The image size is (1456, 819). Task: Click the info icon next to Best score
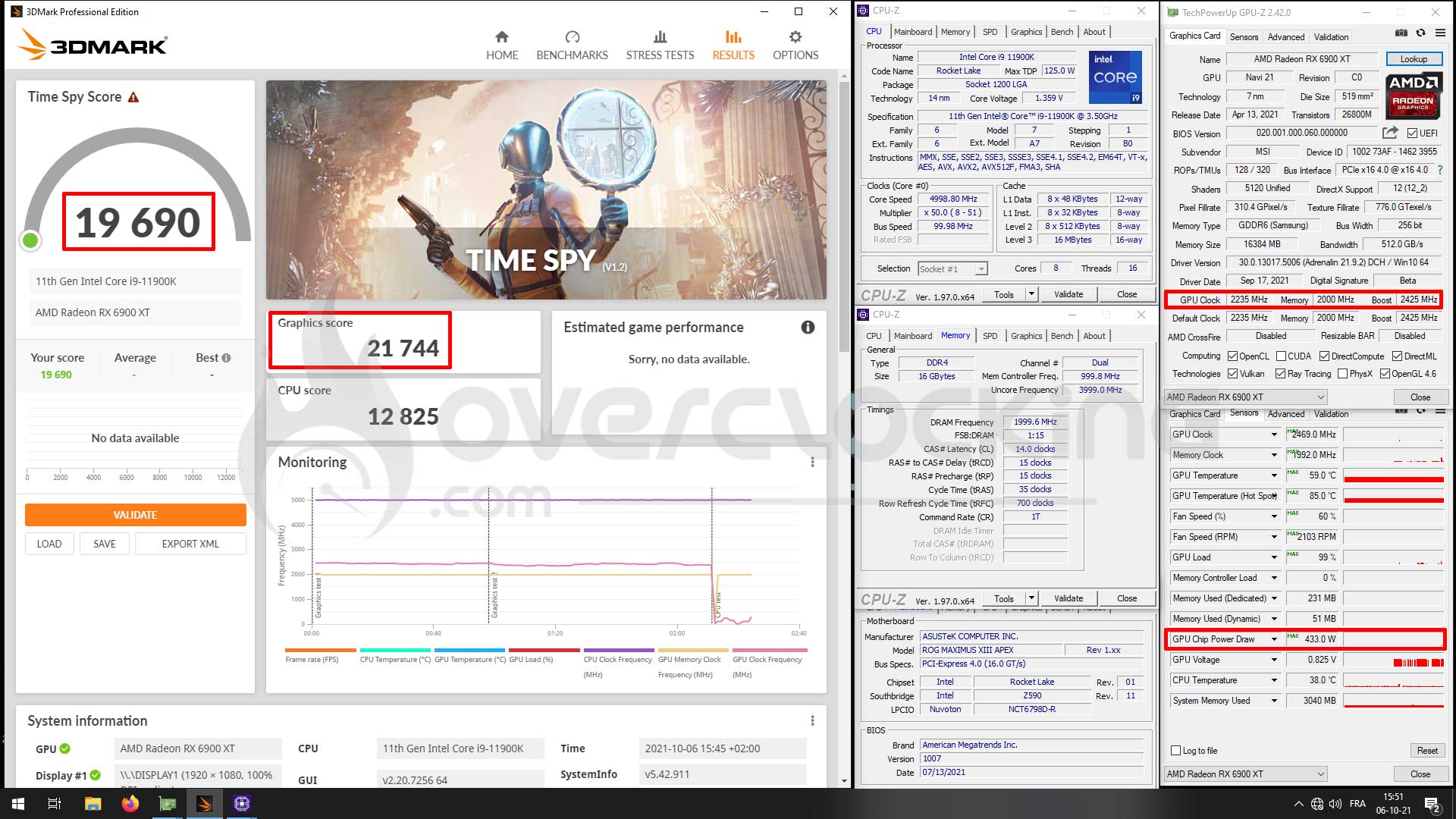point(226,358)
